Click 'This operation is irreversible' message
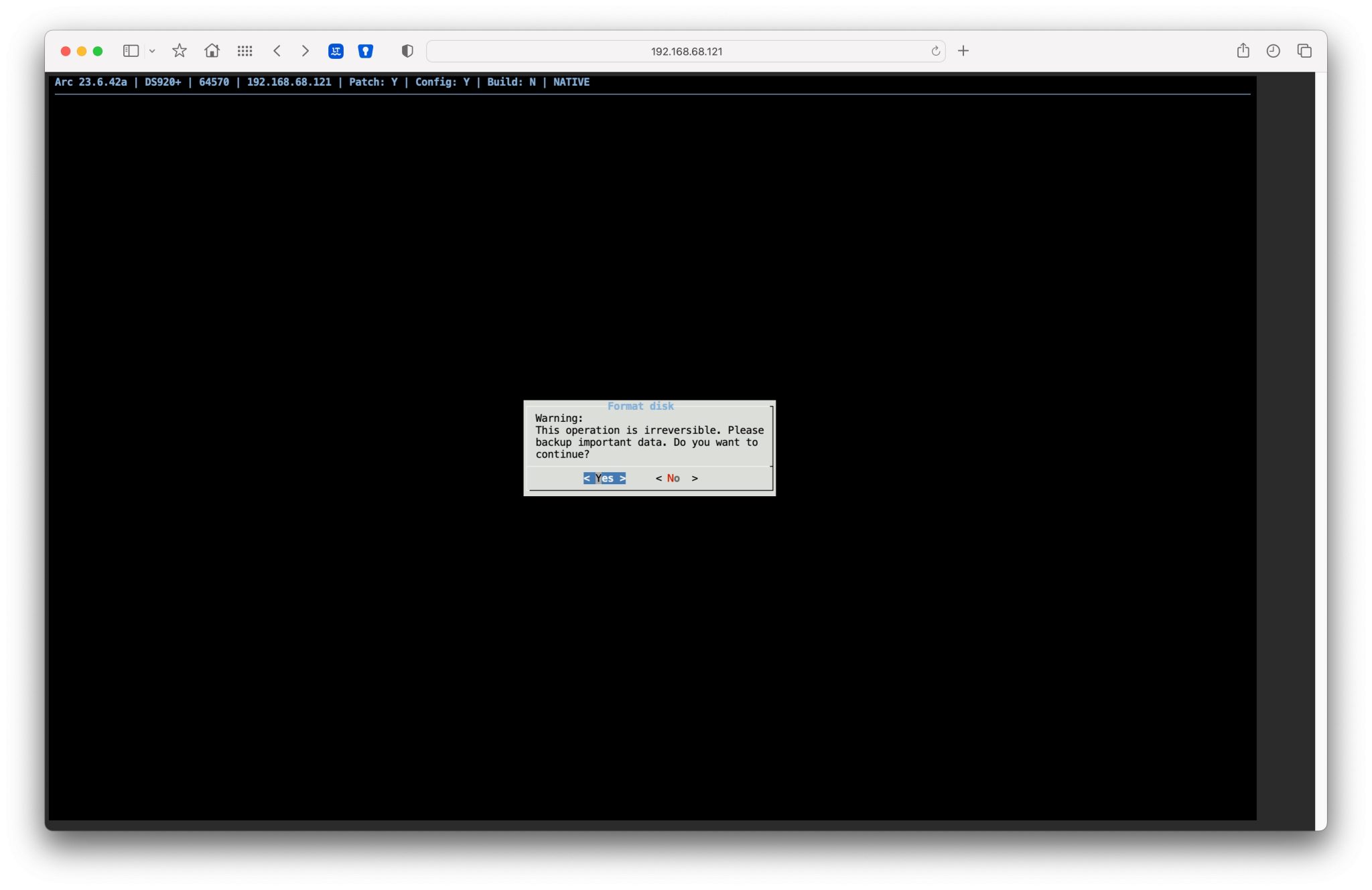This screenshot has width=1372, height=890. click(628, 430)
